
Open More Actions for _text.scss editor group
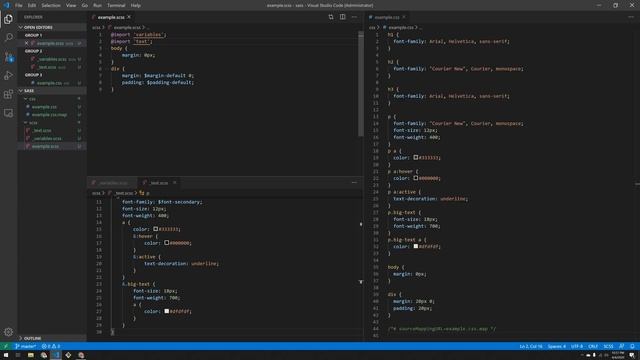(x=354, y=182)
